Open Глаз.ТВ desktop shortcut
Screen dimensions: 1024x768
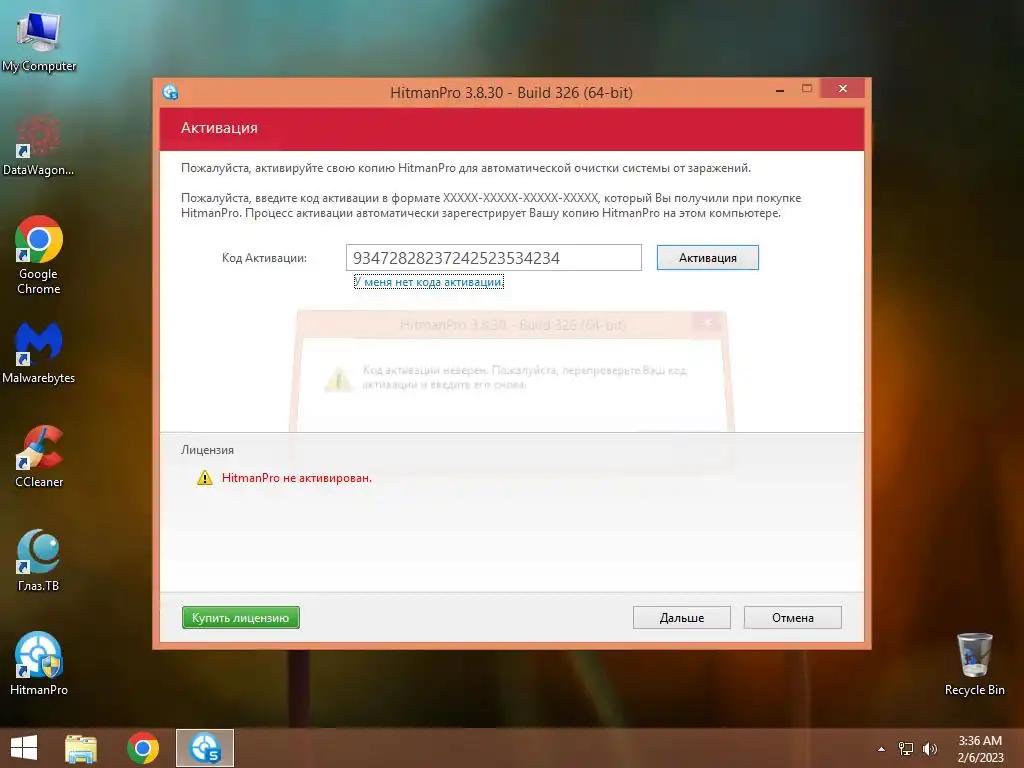[39, 560]
